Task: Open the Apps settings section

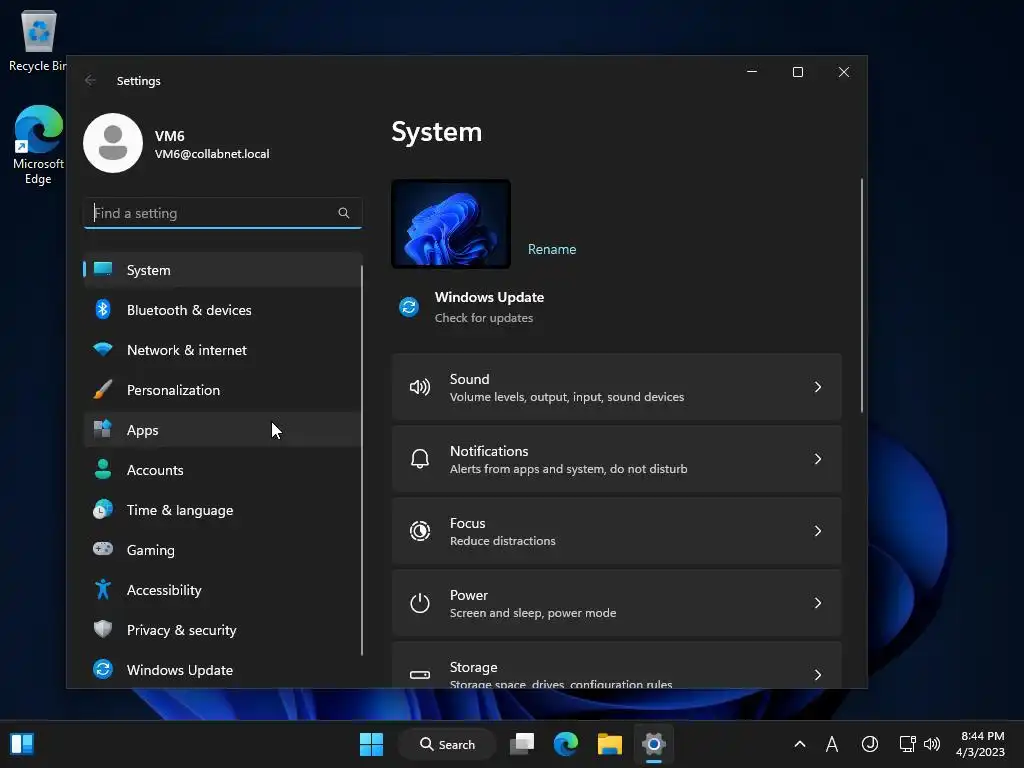Action: pos(223,430)
